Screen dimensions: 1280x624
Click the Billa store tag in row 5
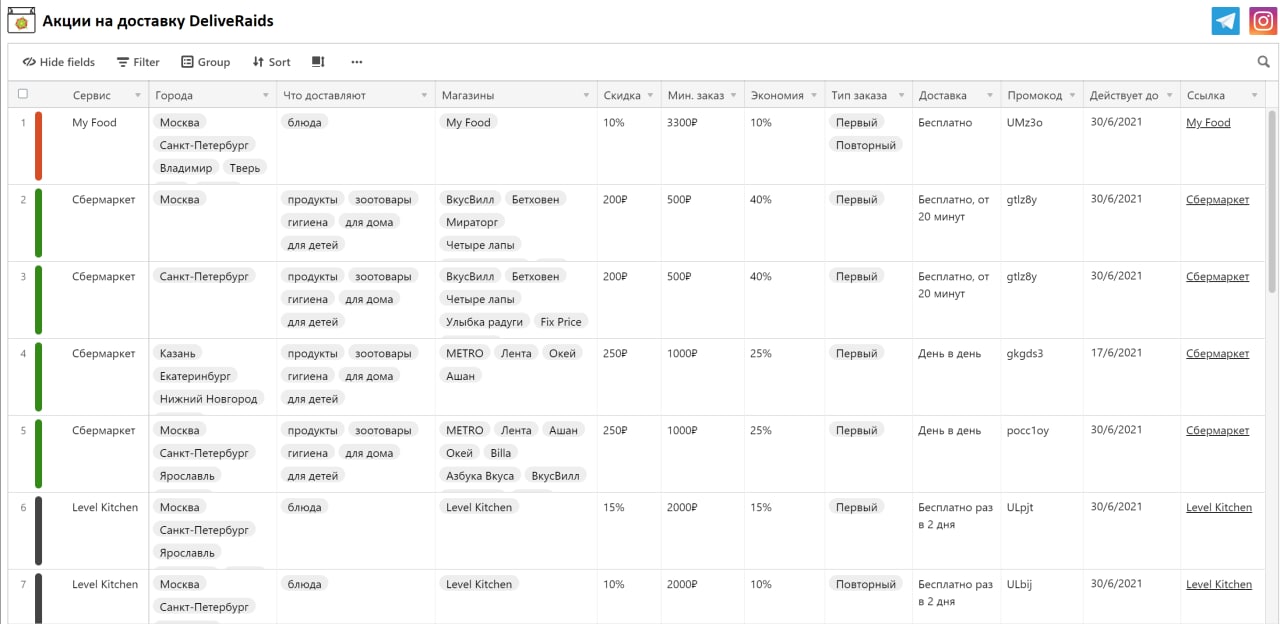pyautogui.click(x=501, y=453)
